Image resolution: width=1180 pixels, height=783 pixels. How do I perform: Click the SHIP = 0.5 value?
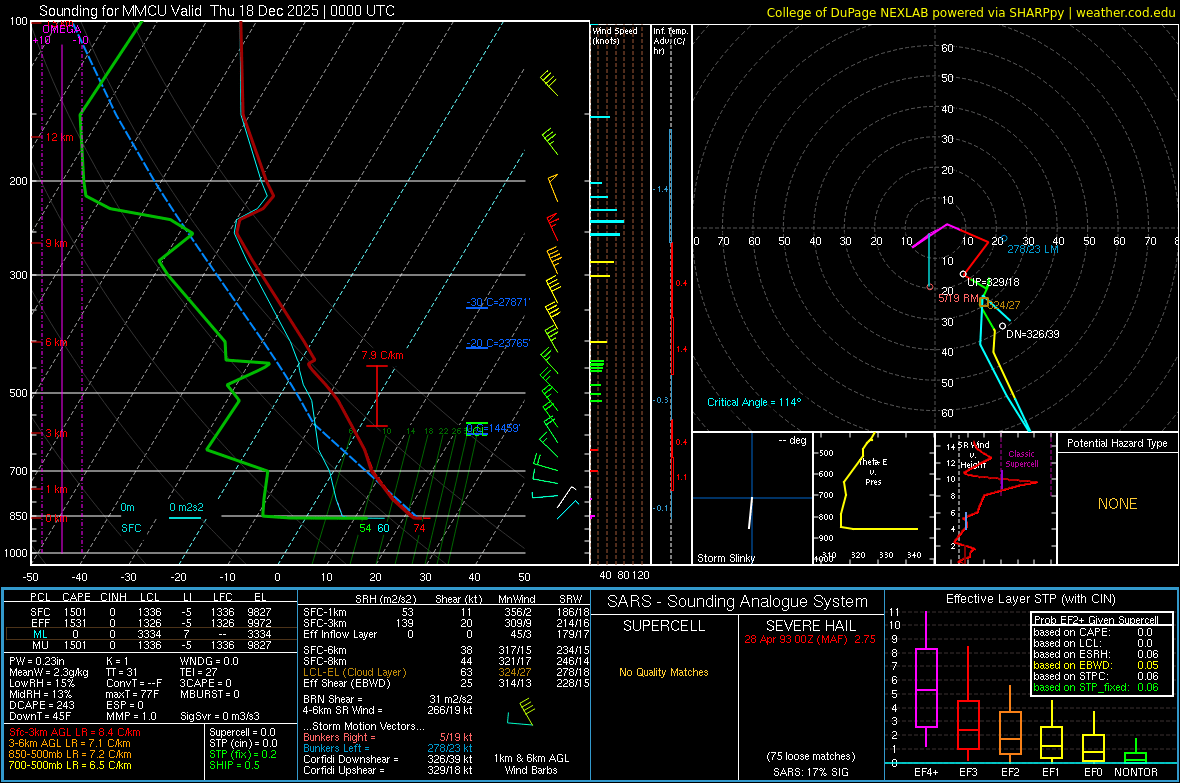tap(235, 766)
